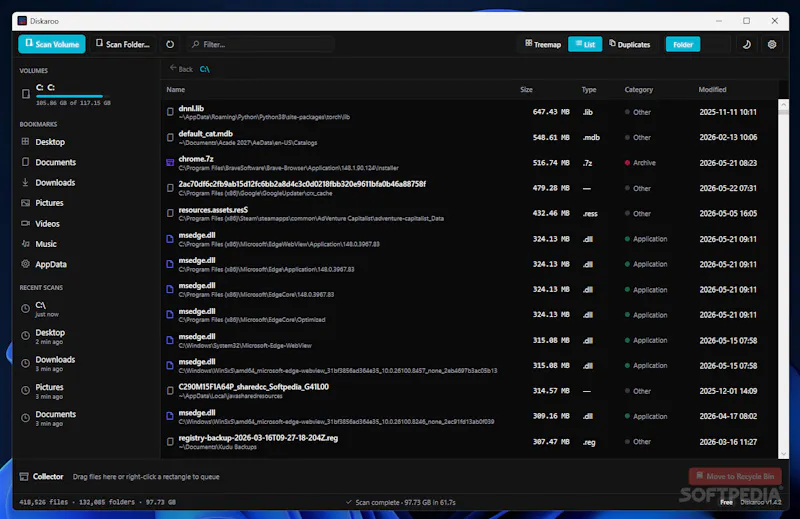The width and height of the screenshot is (800, 519).
Task: Click Archive category dot on chrome.7z row
Action: coord(627,163)
